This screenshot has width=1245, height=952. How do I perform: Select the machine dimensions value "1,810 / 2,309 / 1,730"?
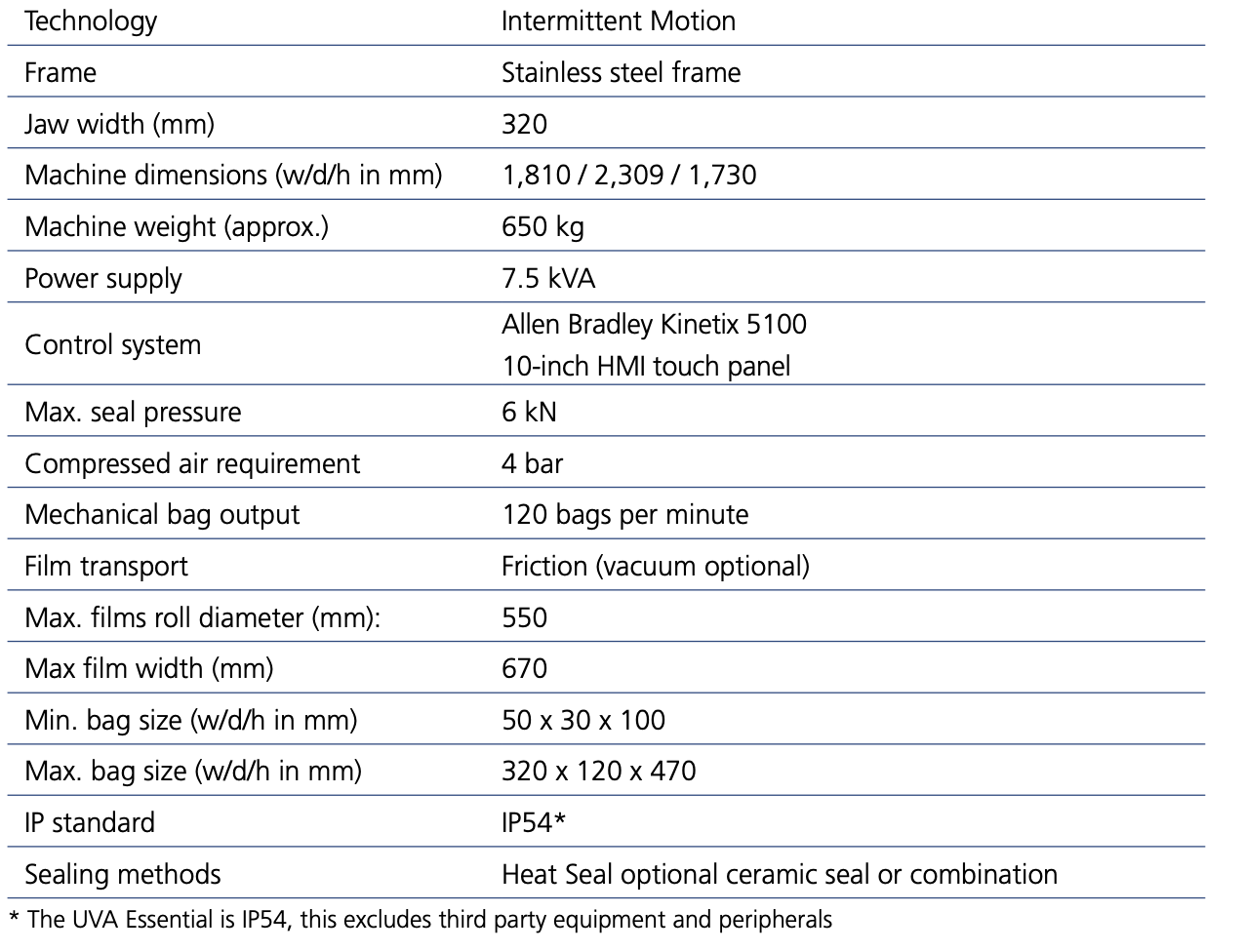click(x=628, y=176)
